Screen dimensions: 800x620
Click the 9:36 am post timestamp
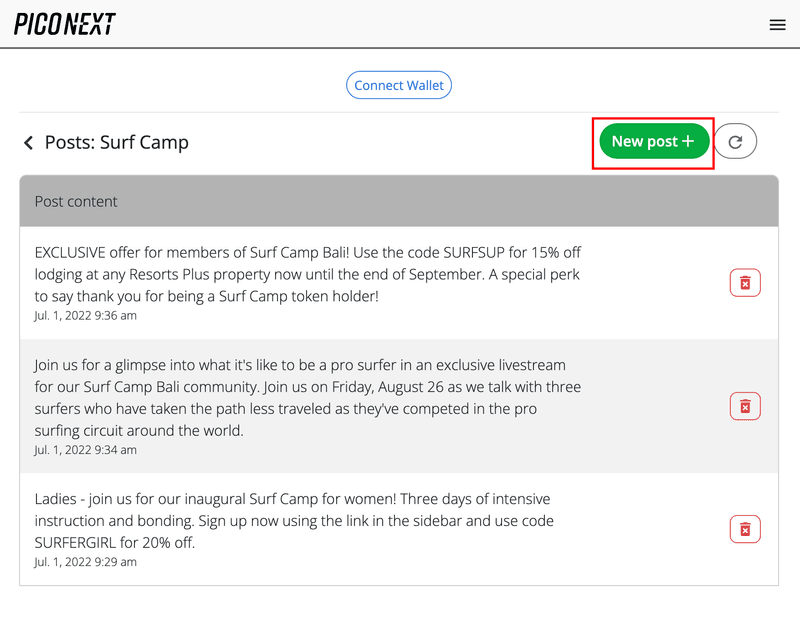(85, 315)
